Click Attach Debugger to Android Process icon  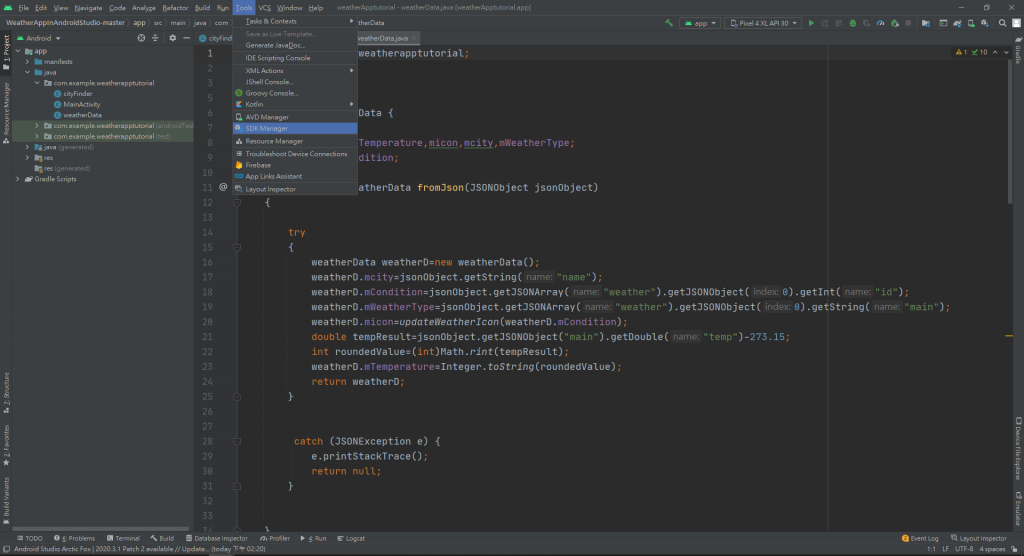pyautogui.click(x=895, y=23)
